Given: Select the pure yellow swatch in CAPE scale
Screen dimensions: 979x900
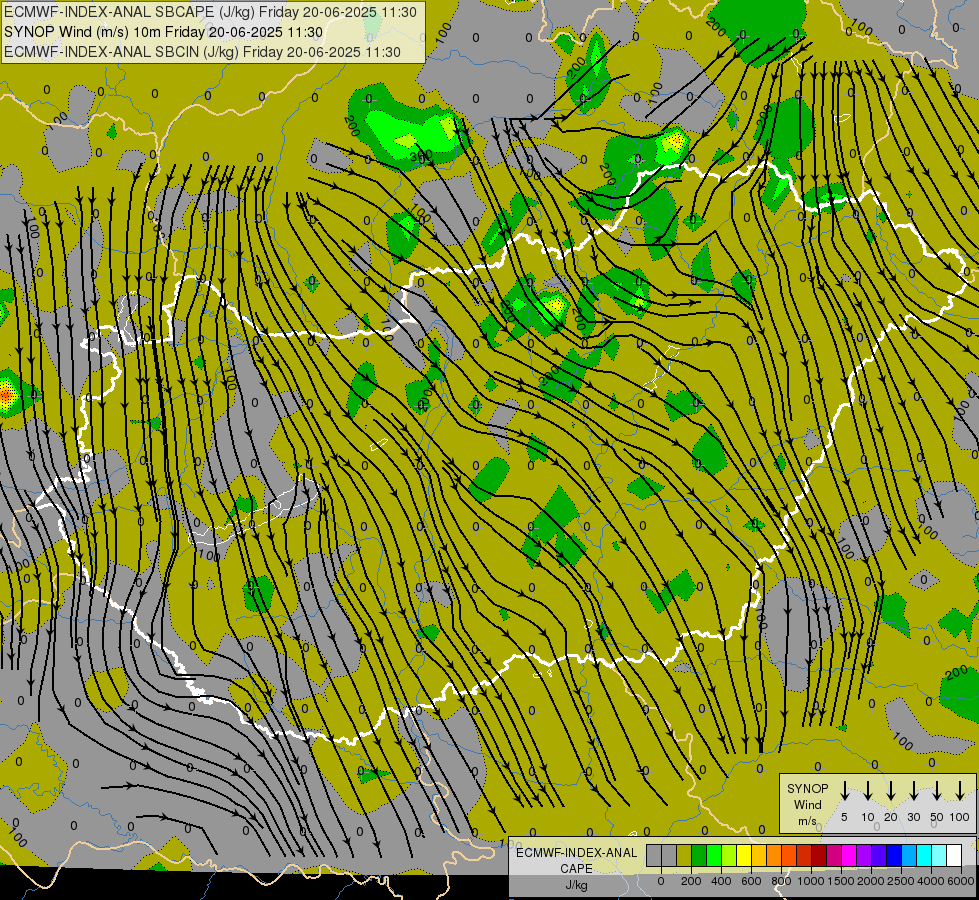Looking at the screenshot, I should click(744, 856).
